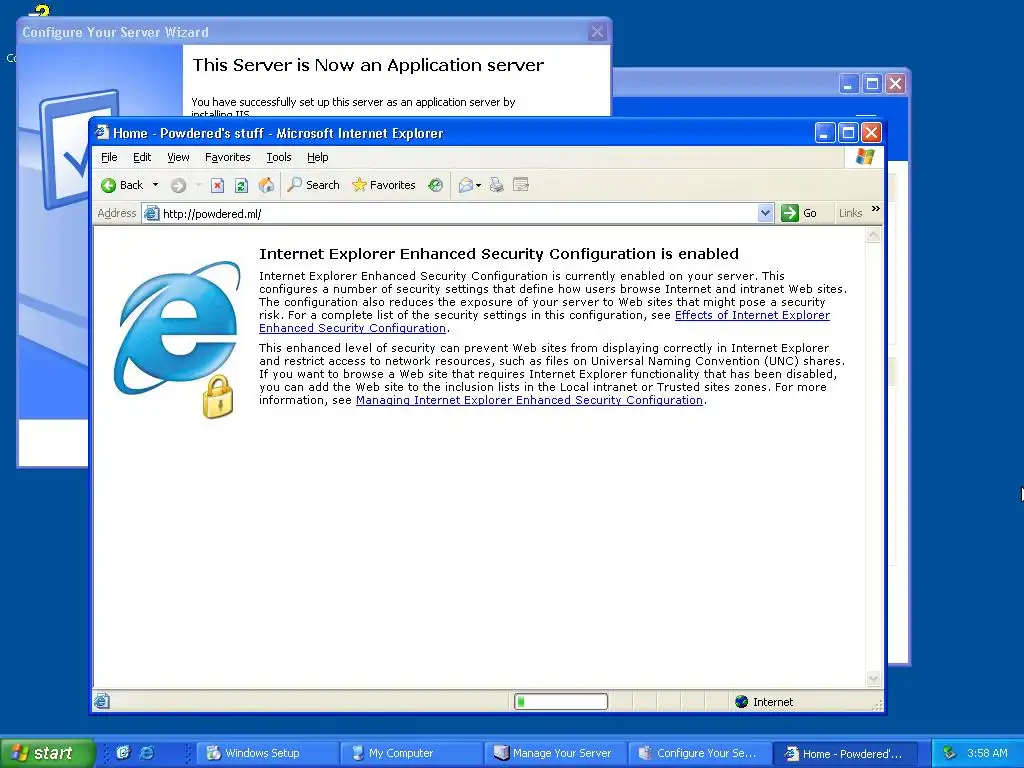The height and width of the screenshot is (768, 1024).
Task: Open the Tools menu
Action: coord(279,157)
